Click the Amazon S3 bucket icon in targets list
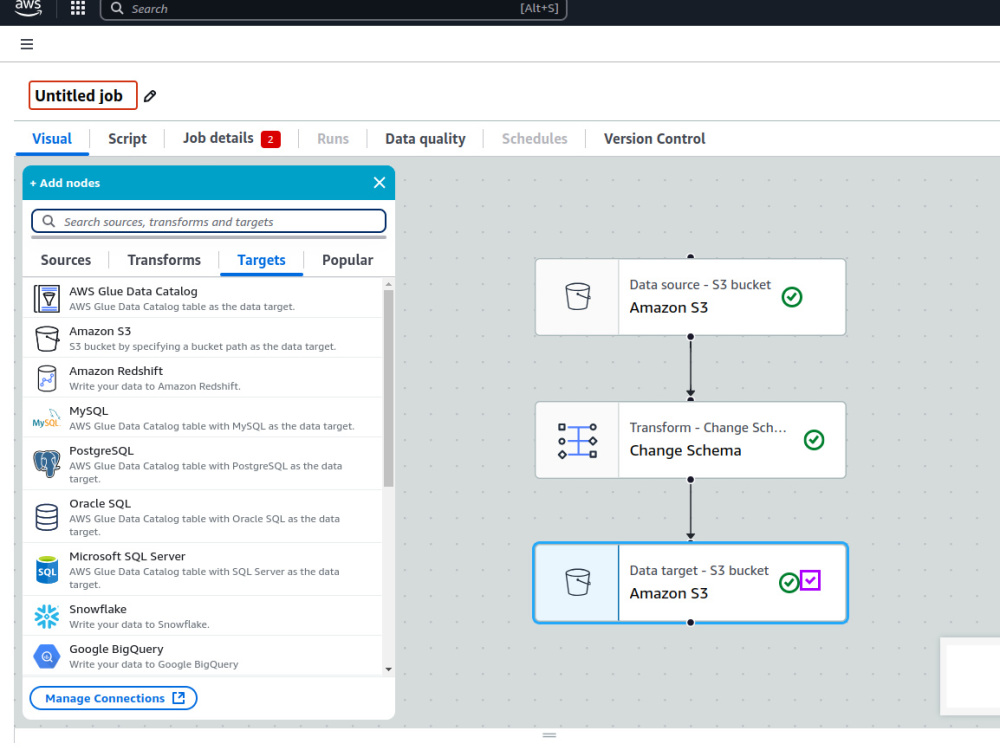 click(x=47, y=339)
